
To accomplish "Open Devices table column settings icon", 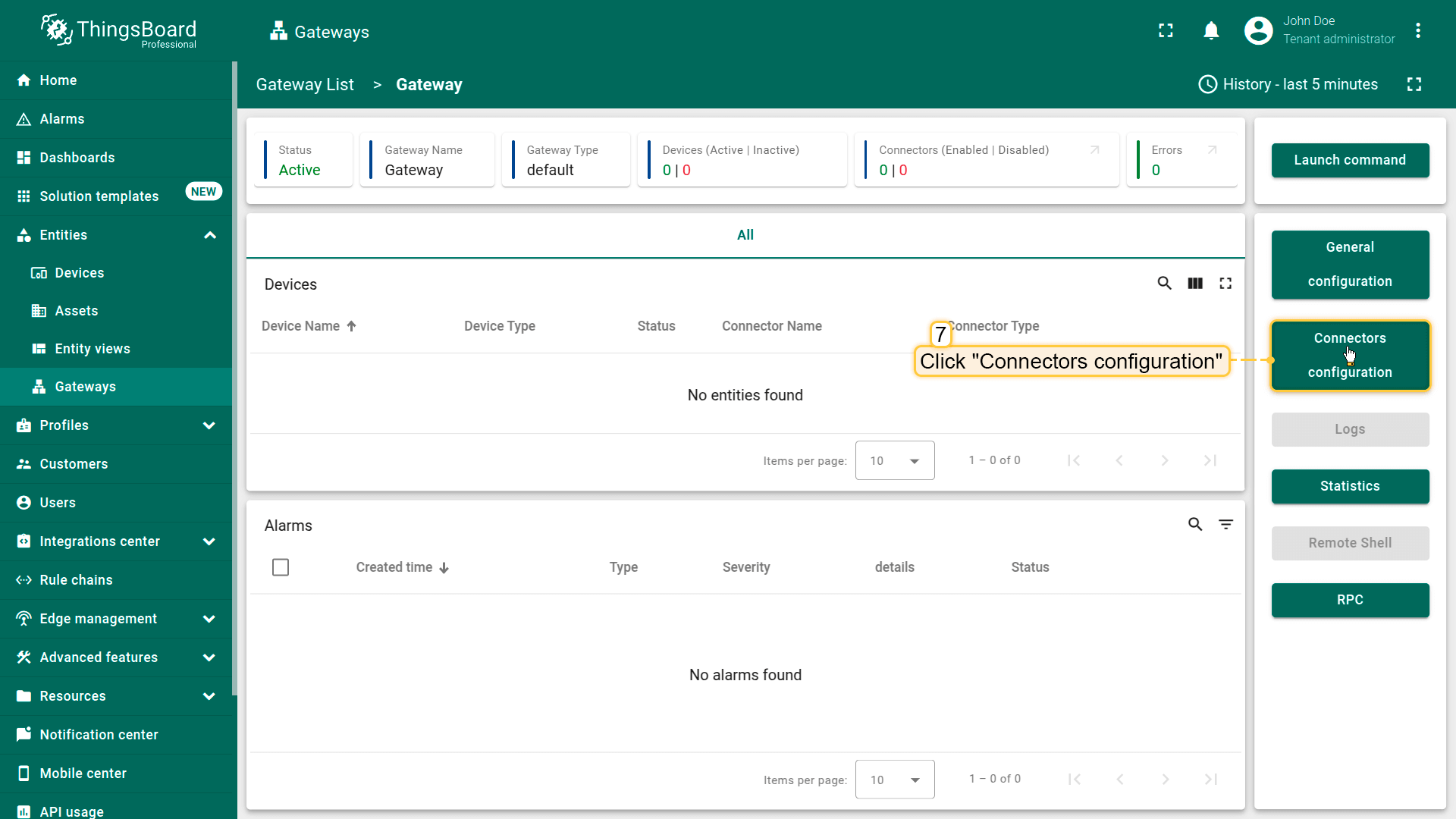I will 1195,284.
